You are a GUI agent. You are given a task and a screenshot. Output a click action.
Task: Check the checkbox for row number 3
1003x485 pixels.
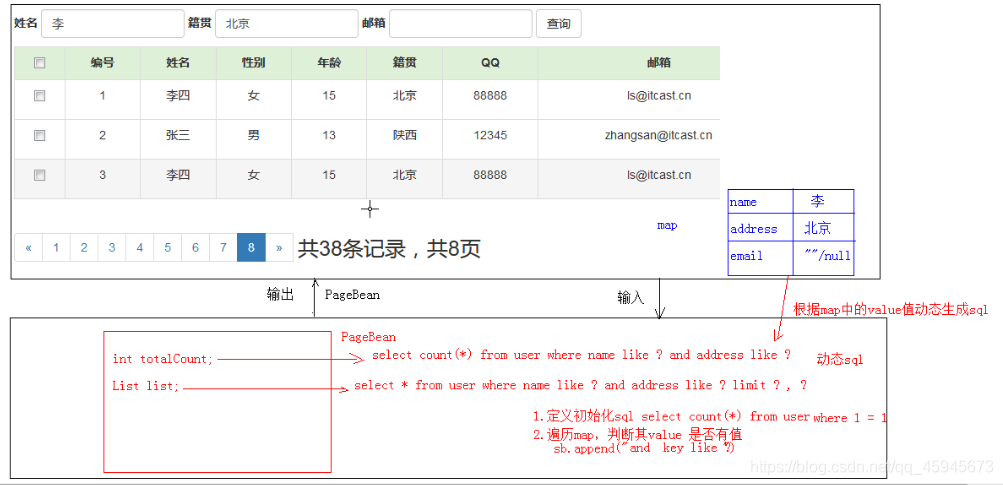(x=40, y=175)
